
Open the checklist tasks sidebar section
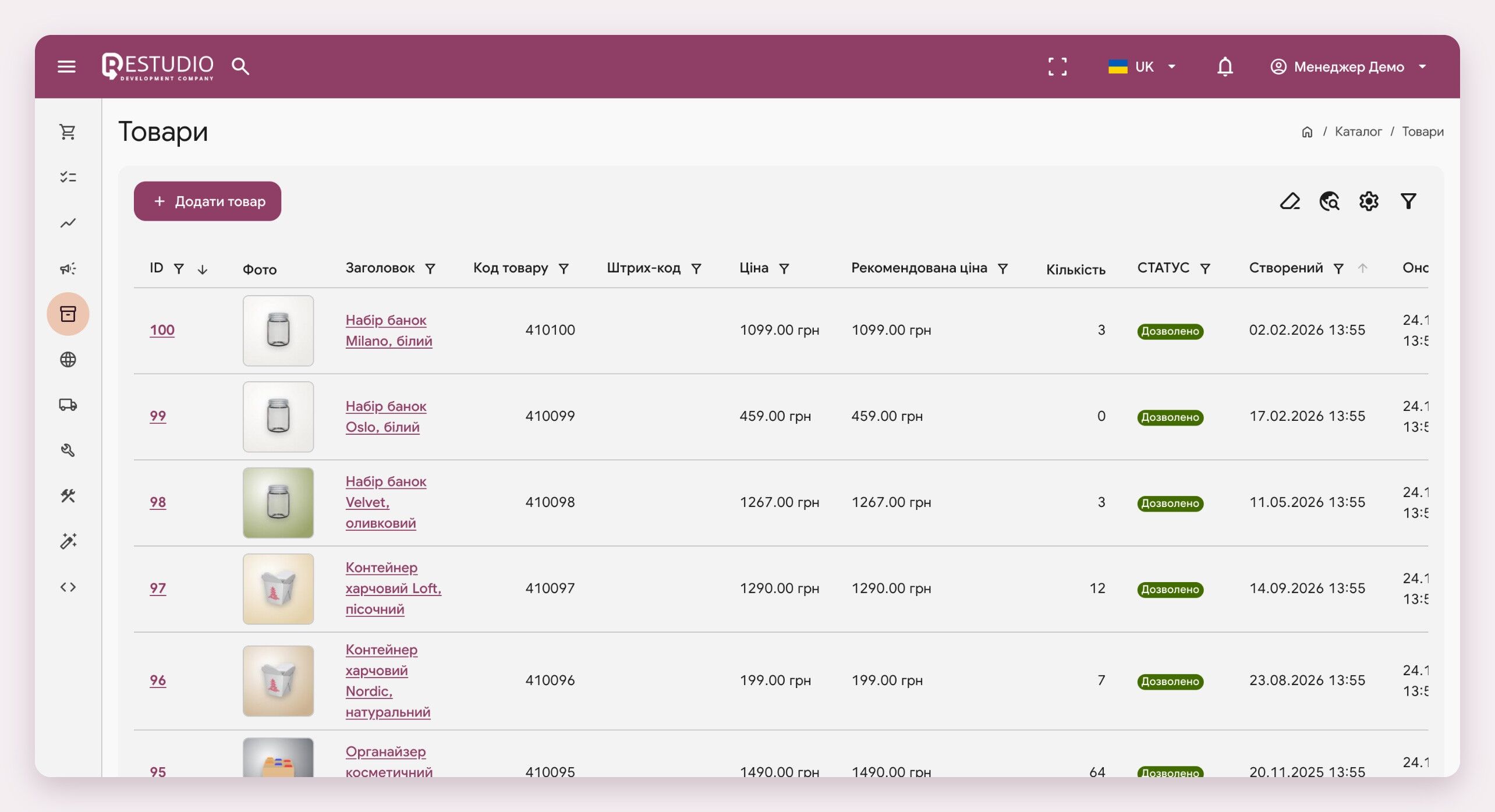(68, 177)
